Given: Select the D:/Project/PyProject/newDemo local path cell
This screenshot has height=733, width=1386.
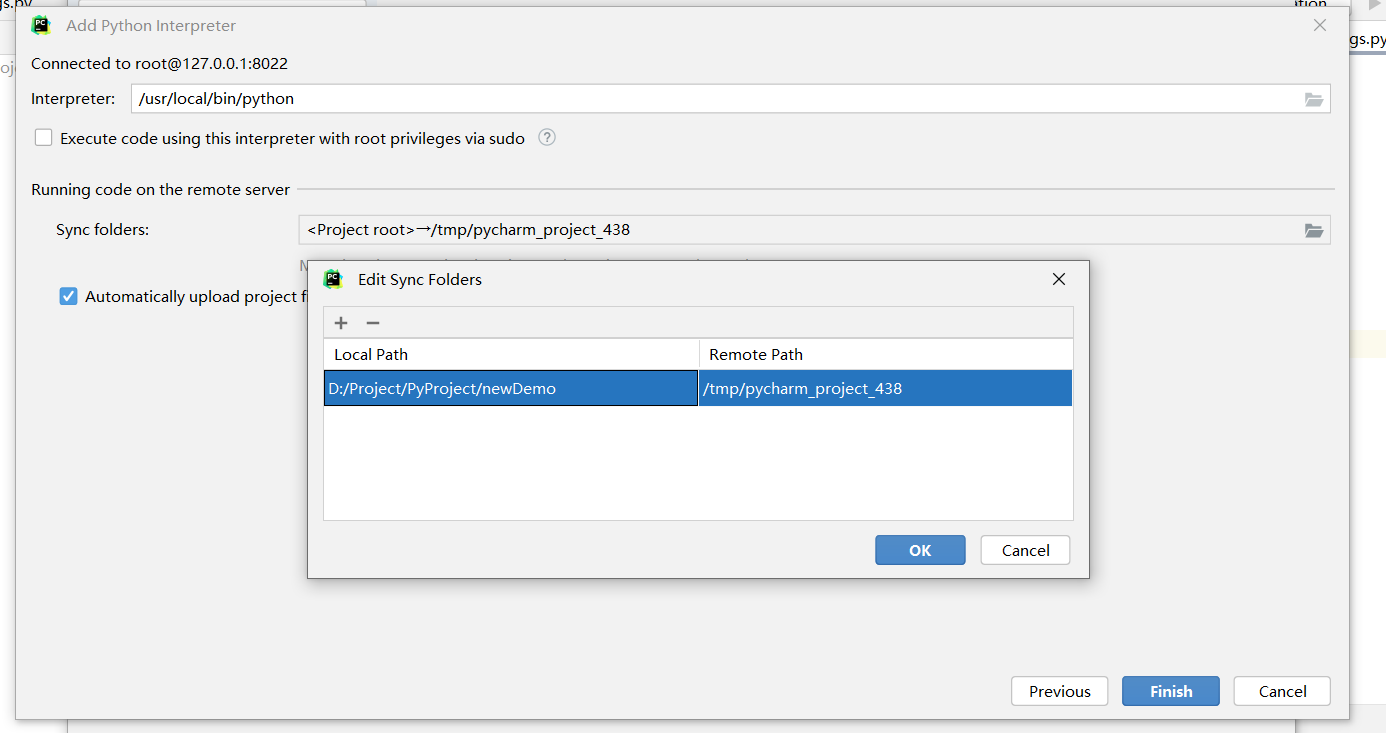Looking at the screenshot, I should click(510, 389).
